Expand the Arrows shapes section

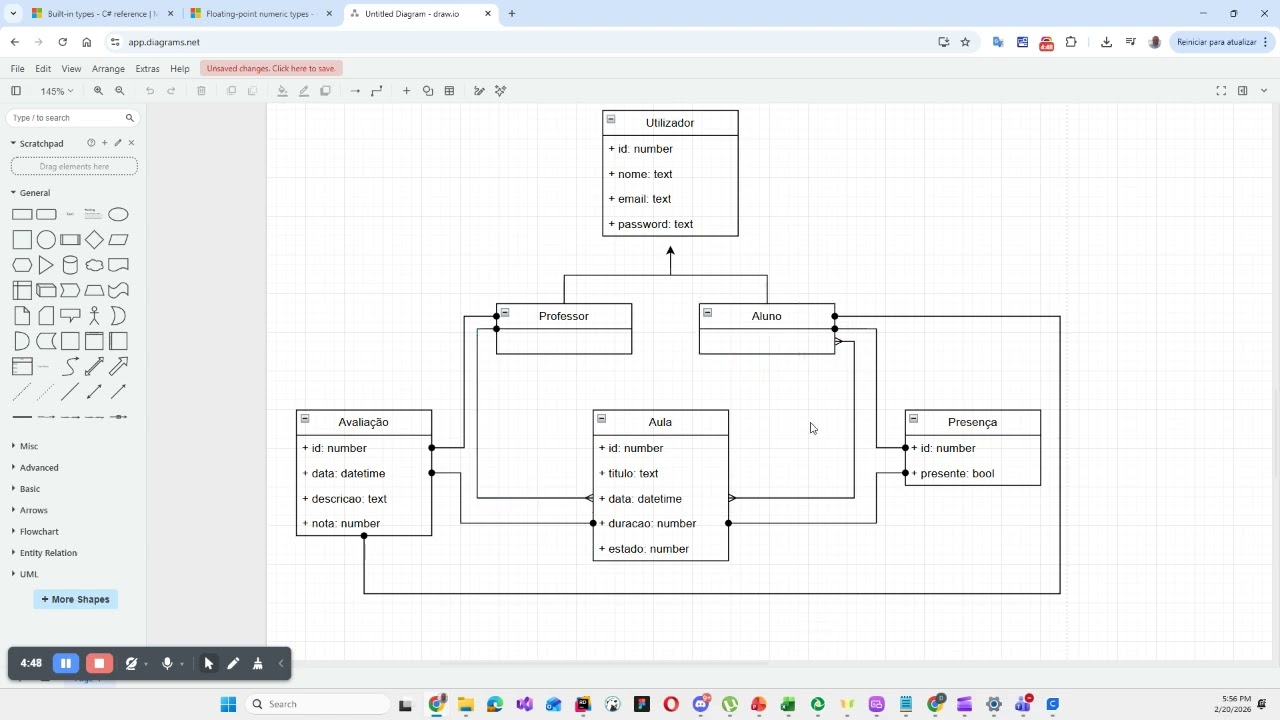click(x=30, y=510)
